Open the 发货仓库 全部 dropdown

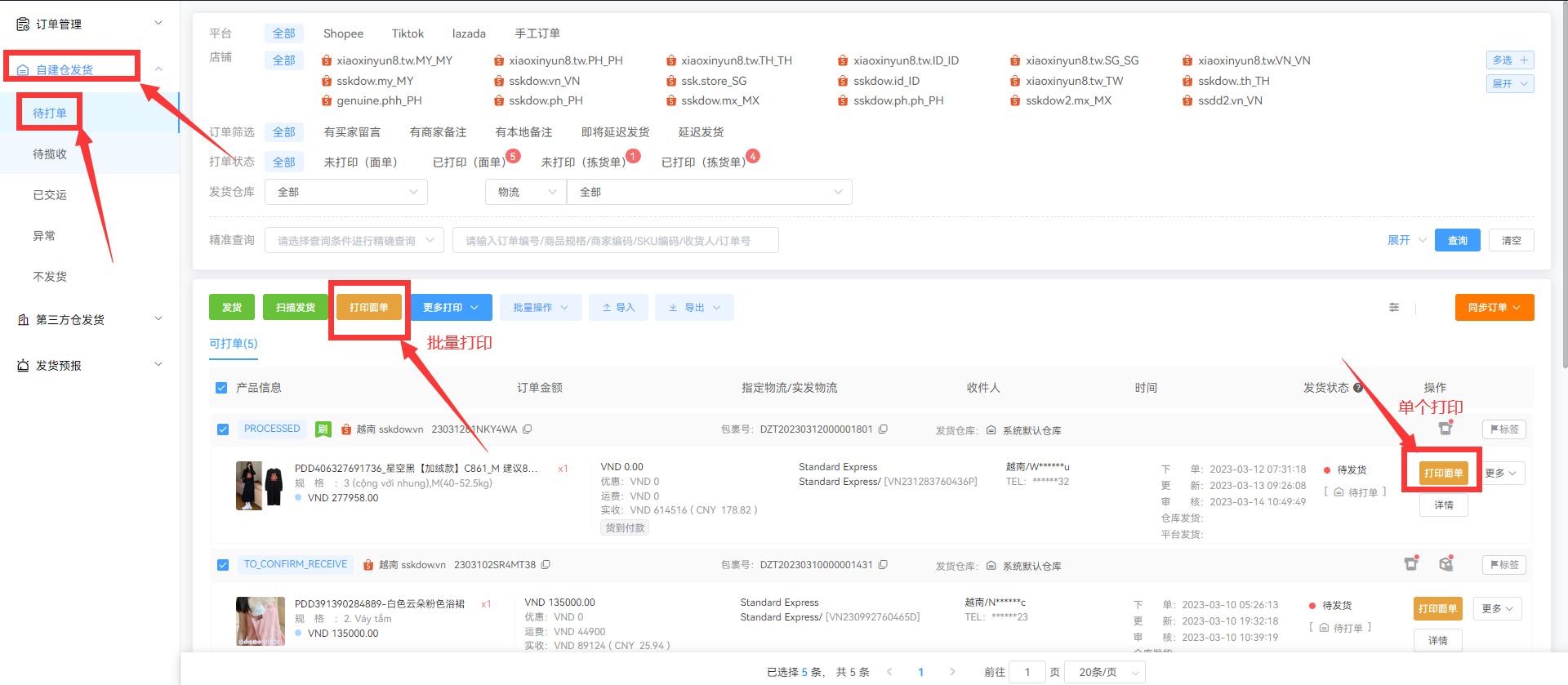click(346, 192)
